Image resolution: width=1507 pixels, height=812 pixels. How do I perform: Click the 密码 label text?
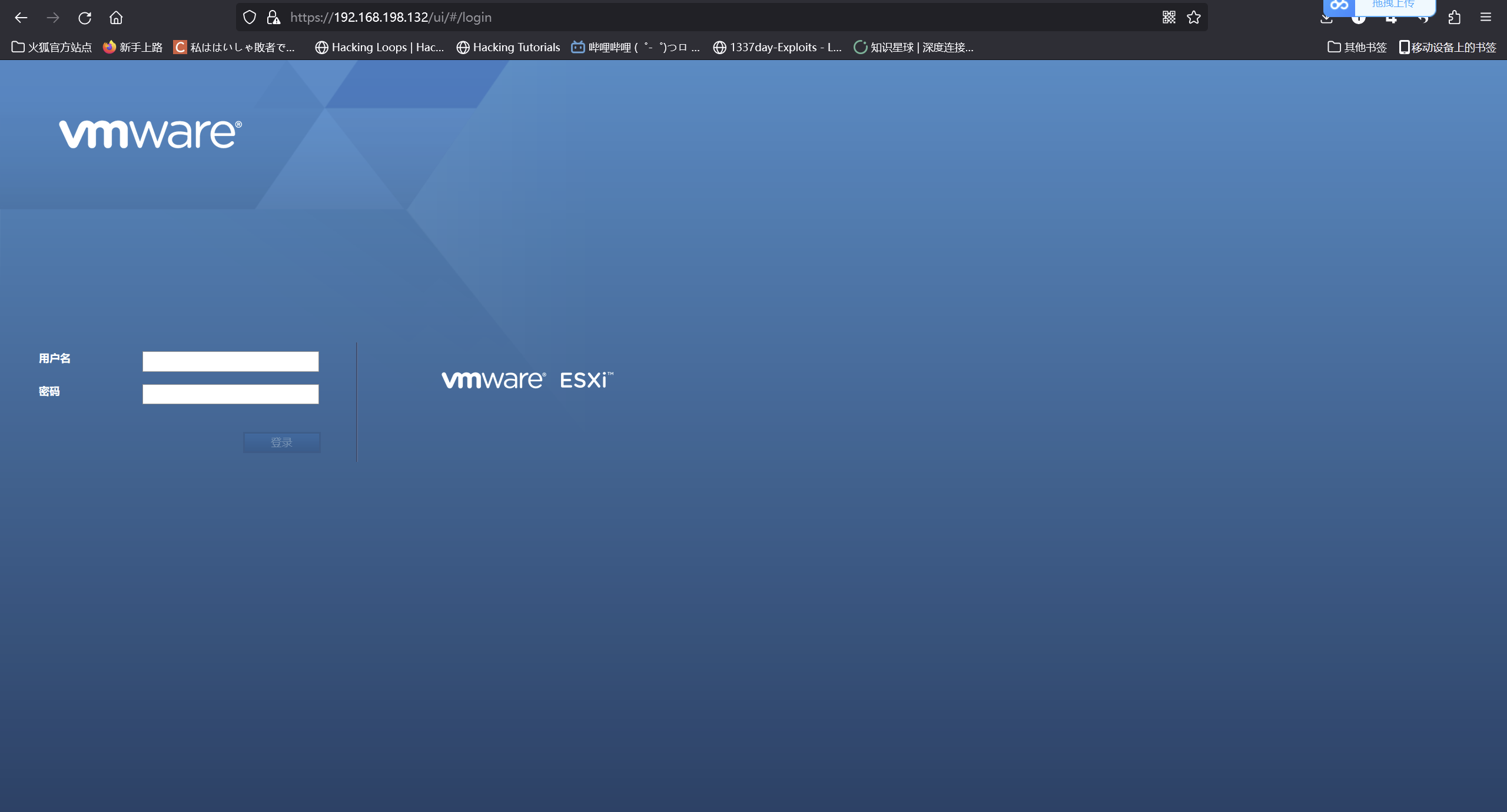tap(49, 391)
